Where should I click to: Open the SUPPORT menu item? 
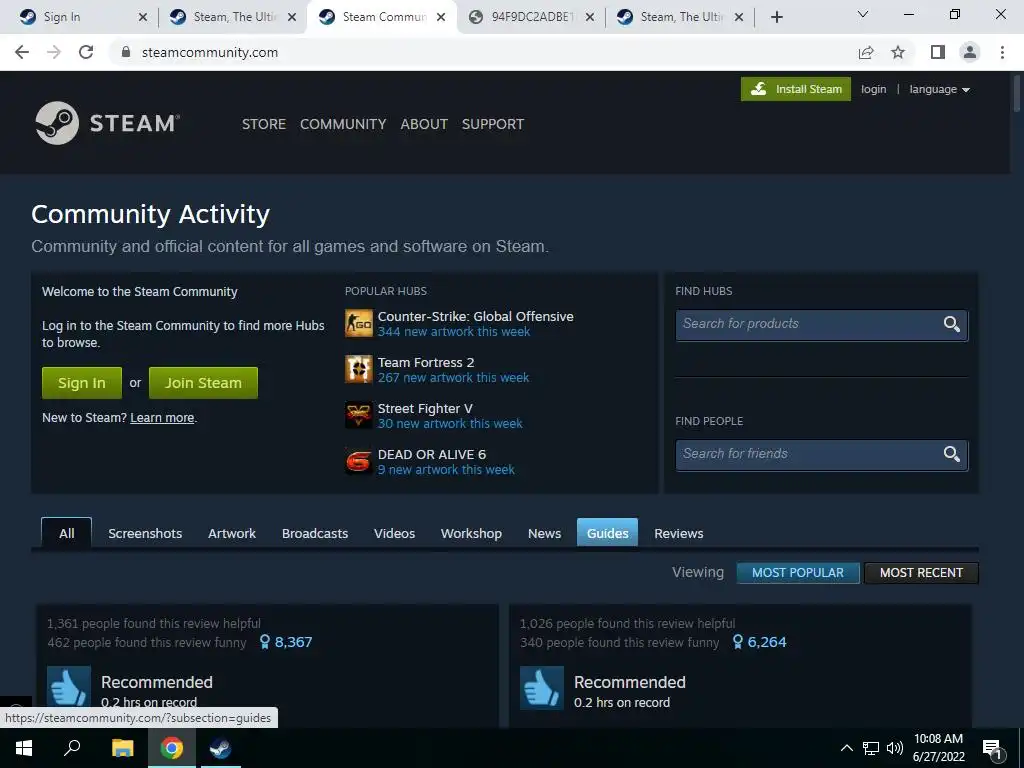click(x=492, y=124)
